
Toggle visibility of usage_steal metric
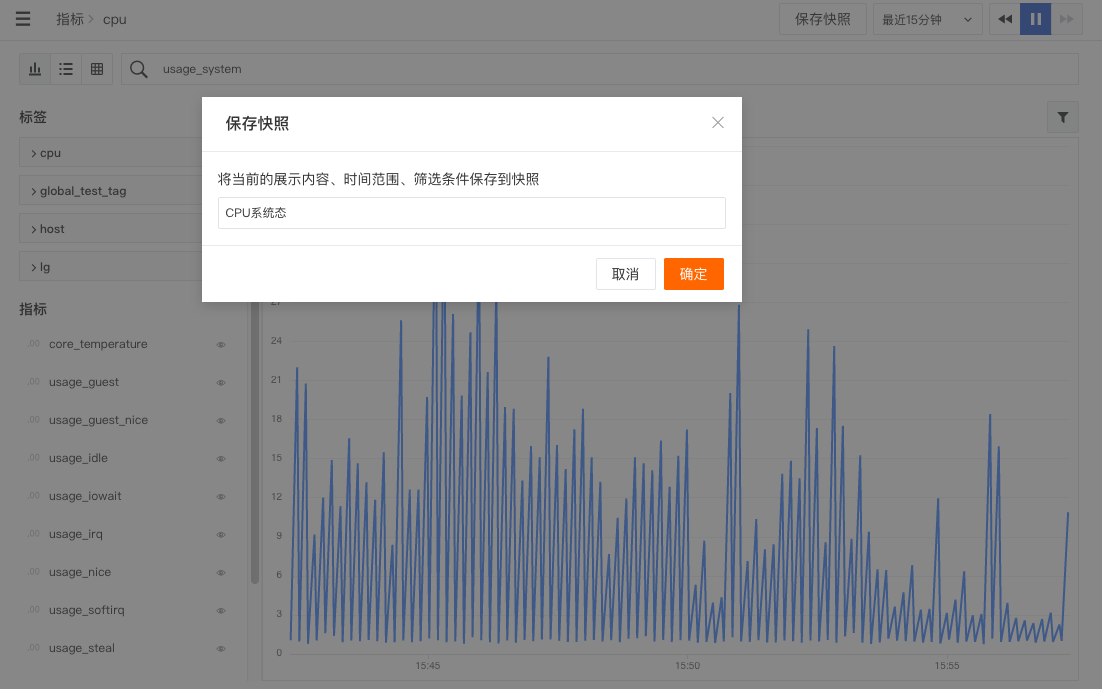coord(221,648)
